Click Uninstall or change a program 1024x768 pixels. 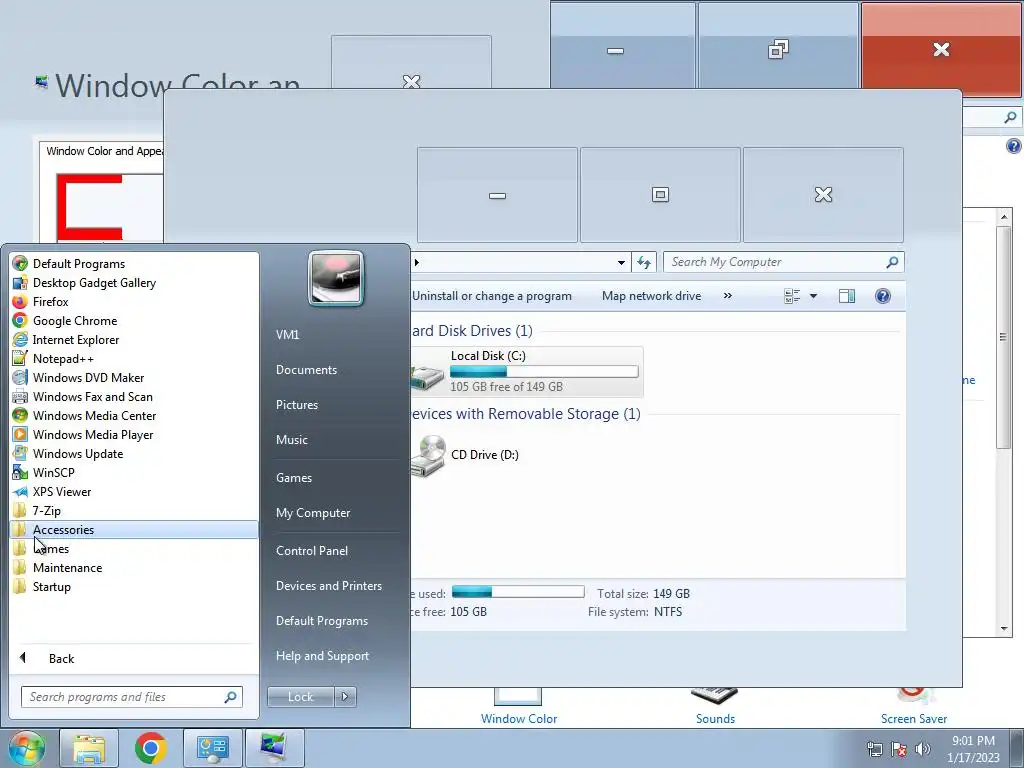pyautogui.click(x=492, y=296)
